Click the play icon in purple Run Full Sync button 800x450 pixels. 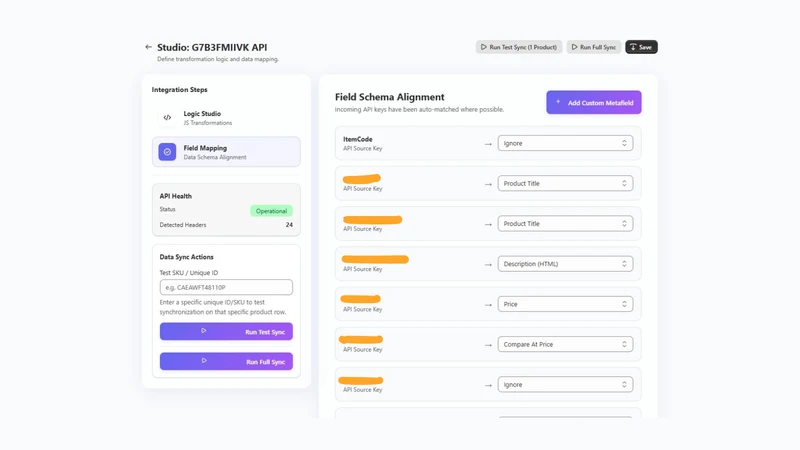pyautogui.click(x=204, y=361)
